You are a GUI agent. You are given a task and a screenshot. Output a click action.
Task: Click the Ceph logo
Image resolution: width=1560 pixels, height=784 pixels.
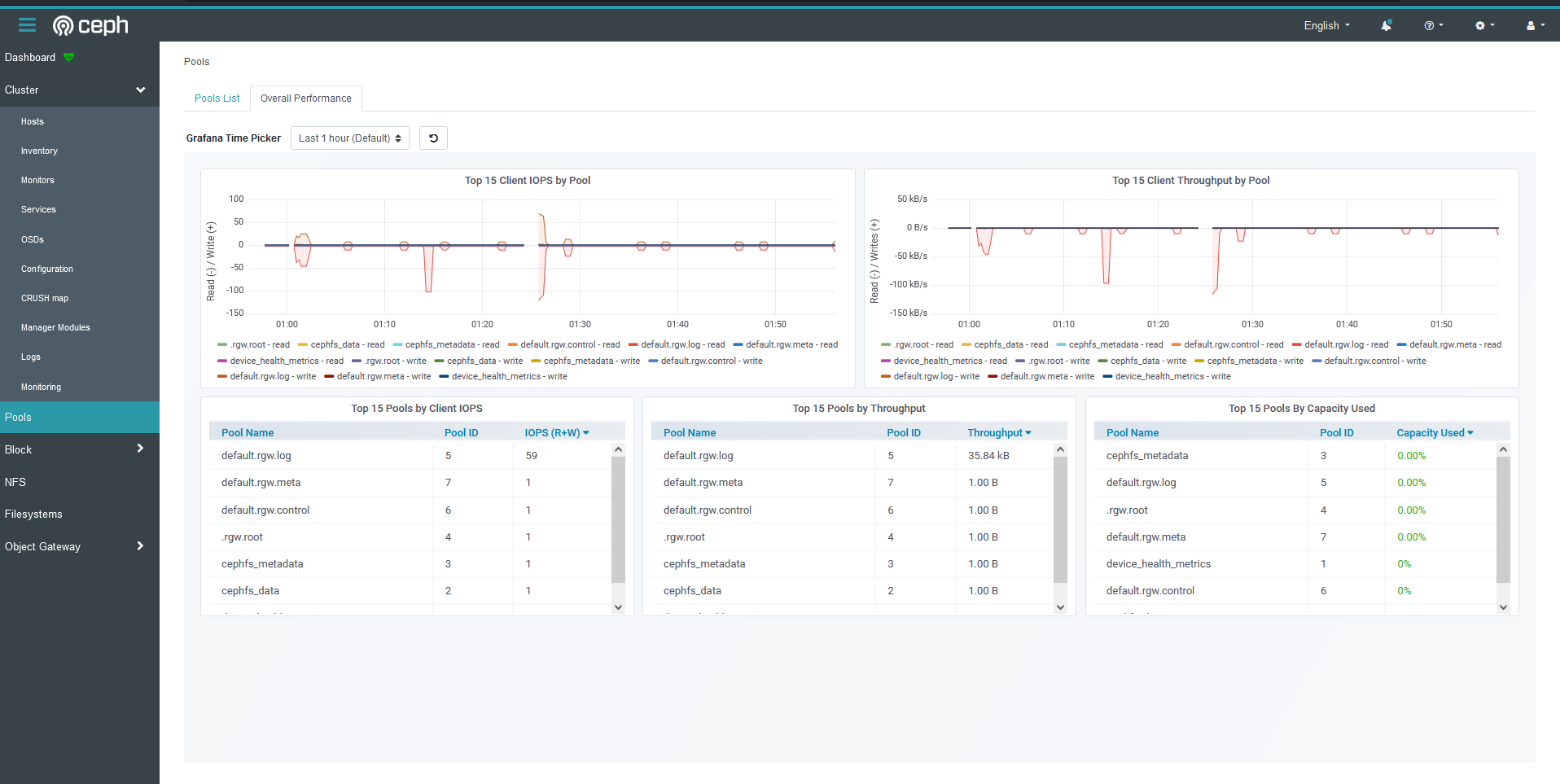90,25
